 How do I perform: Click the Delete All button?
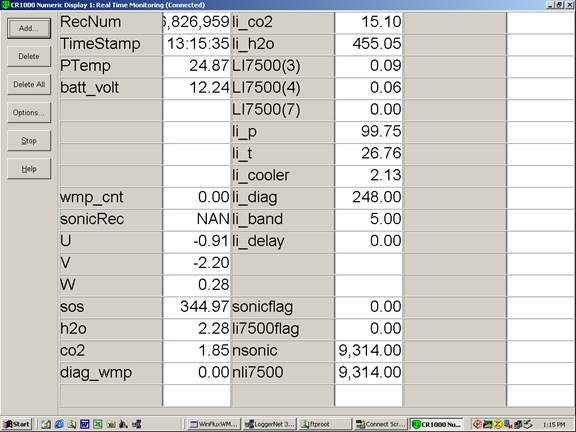click(29, 84)
